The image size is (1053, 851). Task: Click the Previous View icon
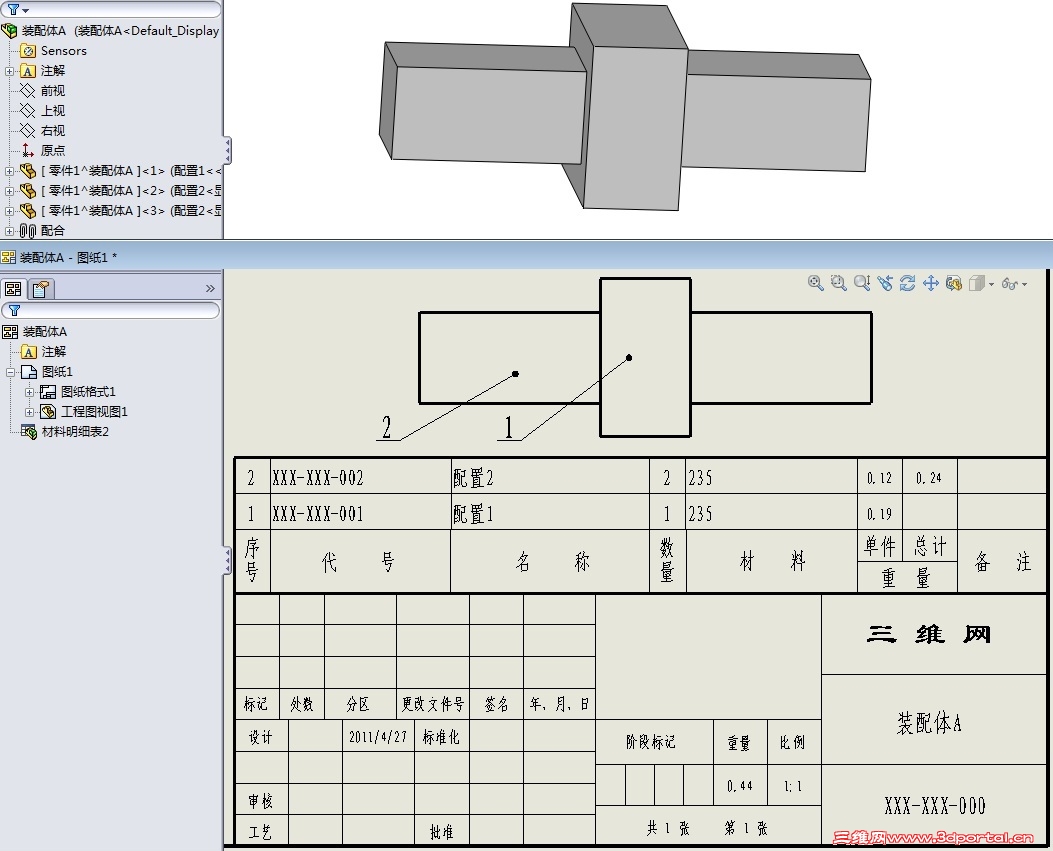885,283
